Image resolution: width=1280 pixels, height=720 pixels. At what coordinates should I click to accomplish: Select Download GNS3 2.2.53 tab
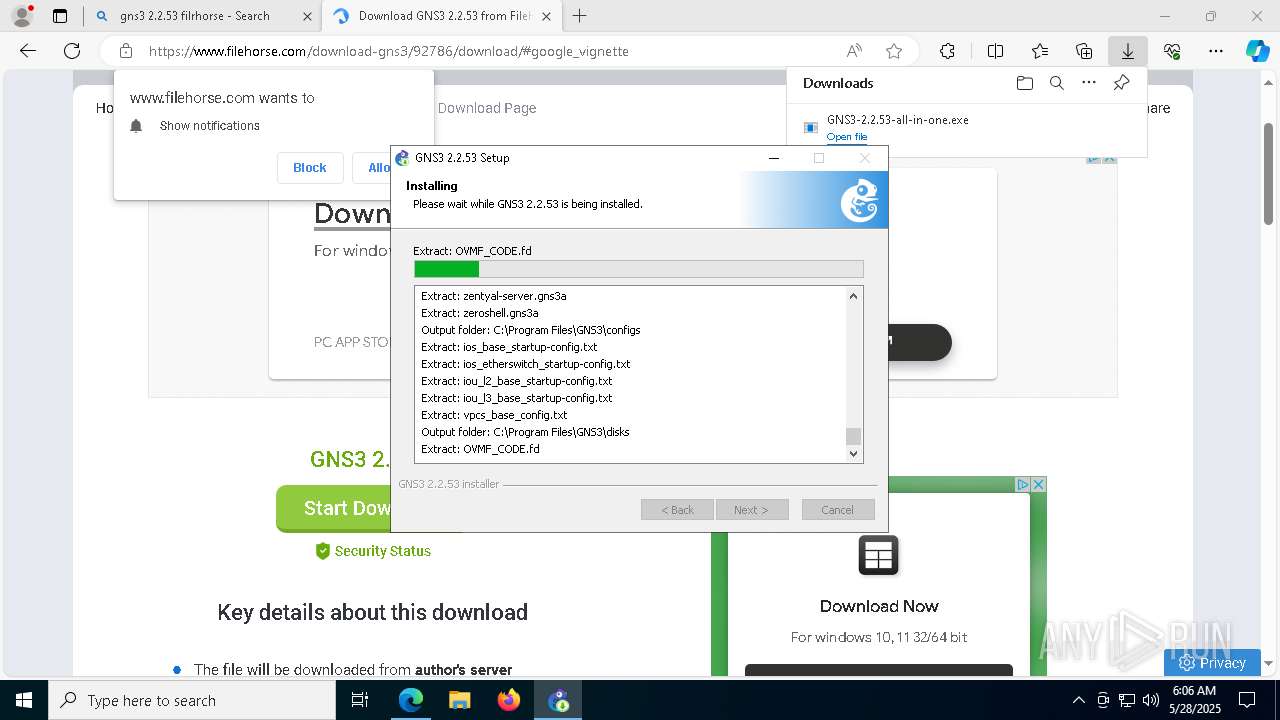coord(445,16)
